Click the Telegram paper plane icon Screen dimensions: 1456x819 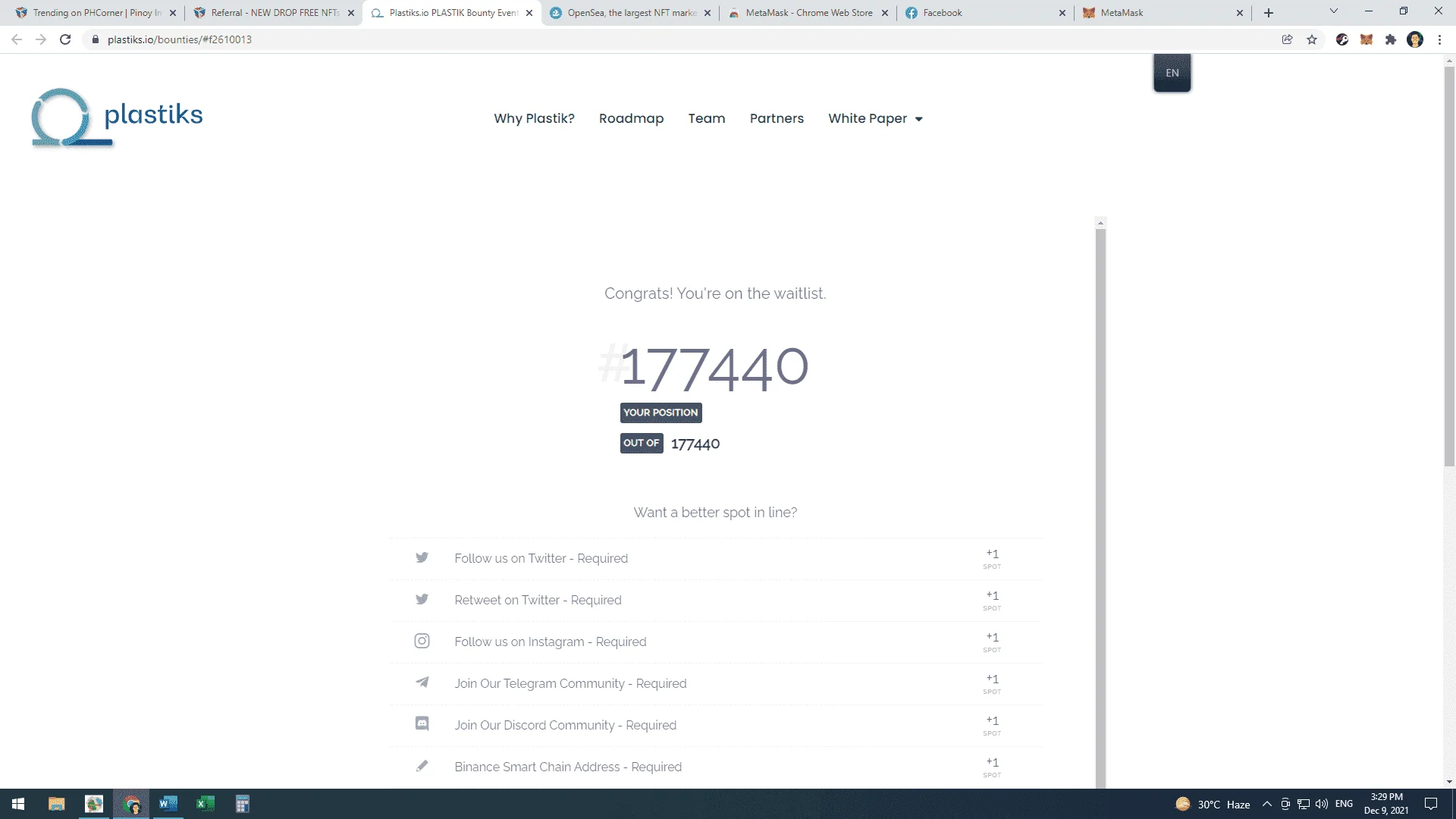click(x=422, y=682)
